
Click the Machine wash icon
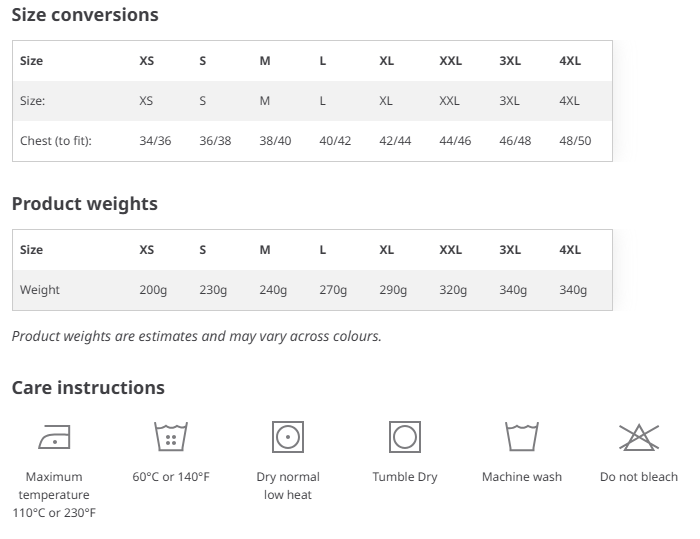pos(522,437)
